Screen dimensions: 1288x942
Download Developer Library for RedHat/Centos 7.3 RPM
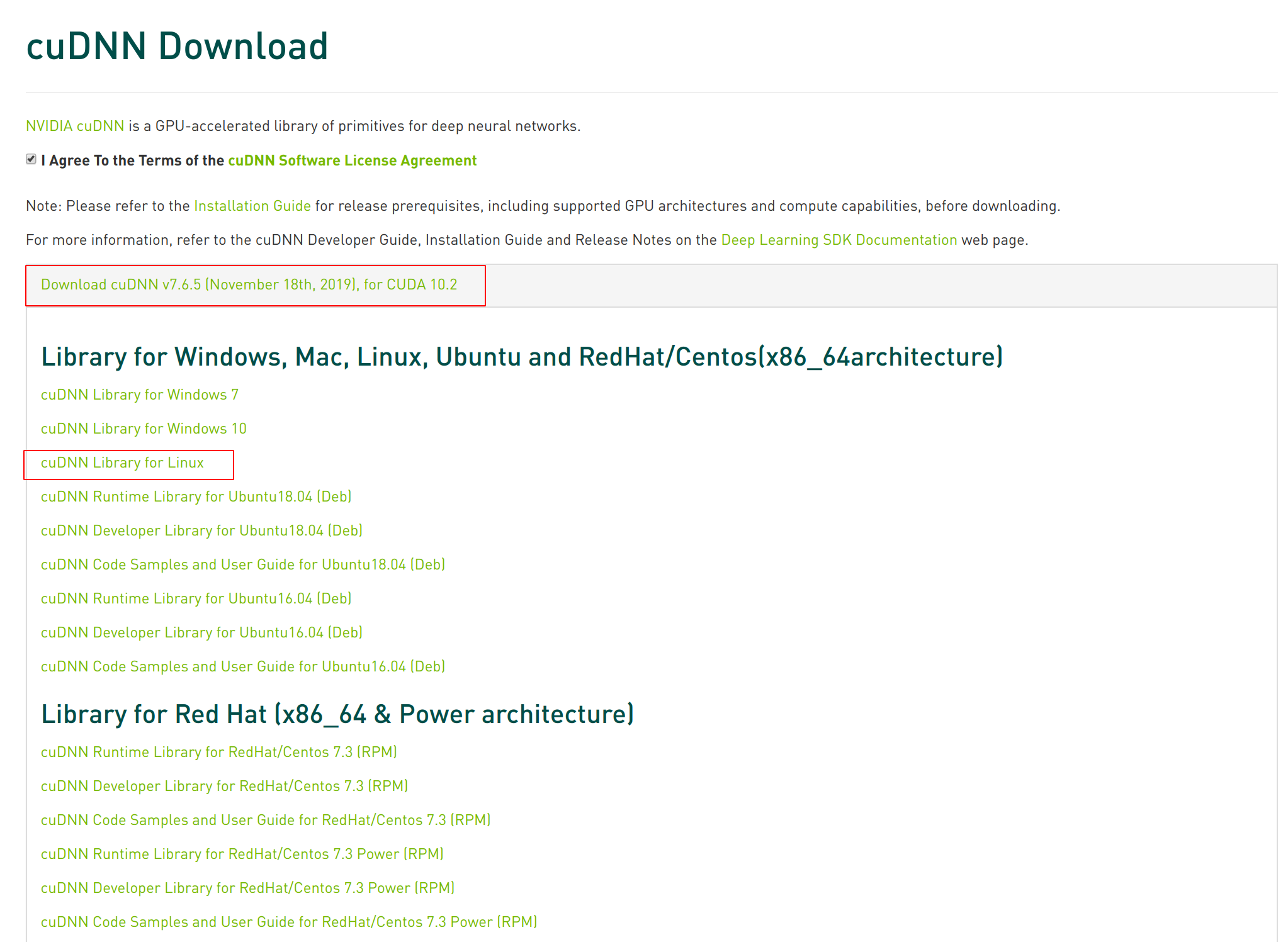tap(224, 786)
